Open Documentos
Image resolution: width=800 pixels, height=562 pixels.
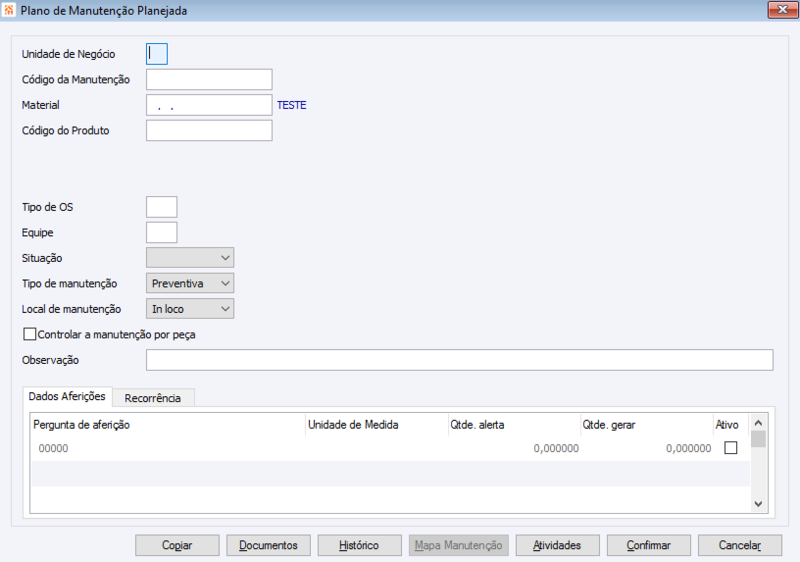click(268, 545)
